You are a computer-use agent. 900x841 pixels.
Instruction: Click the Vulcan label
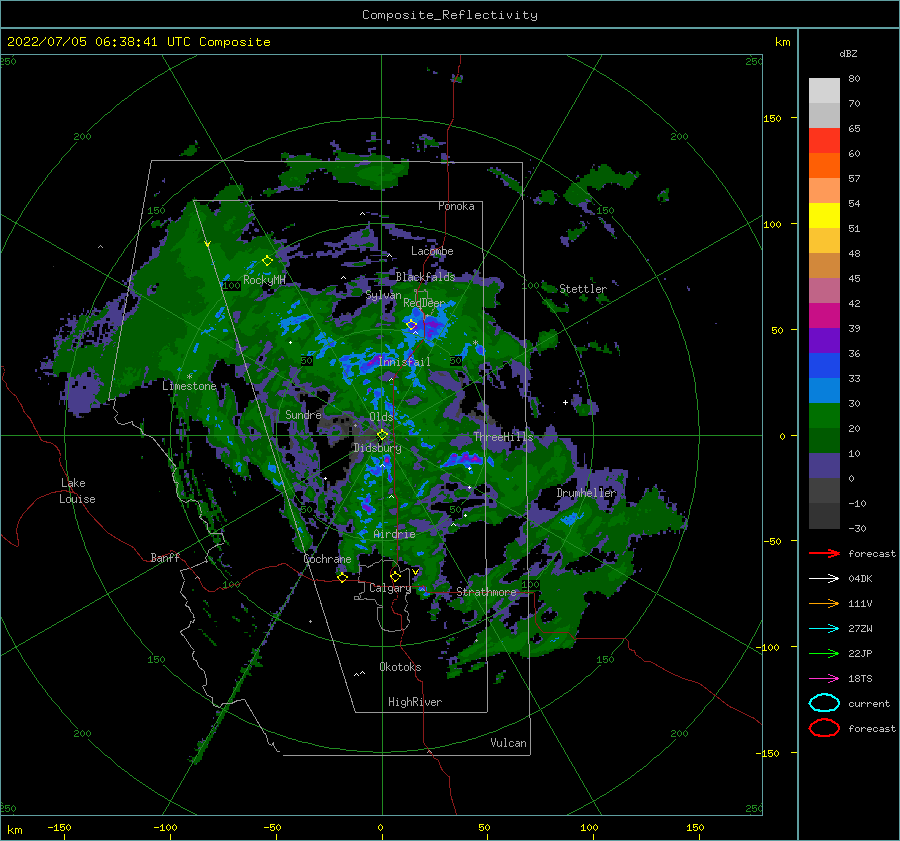click(509, 743)
